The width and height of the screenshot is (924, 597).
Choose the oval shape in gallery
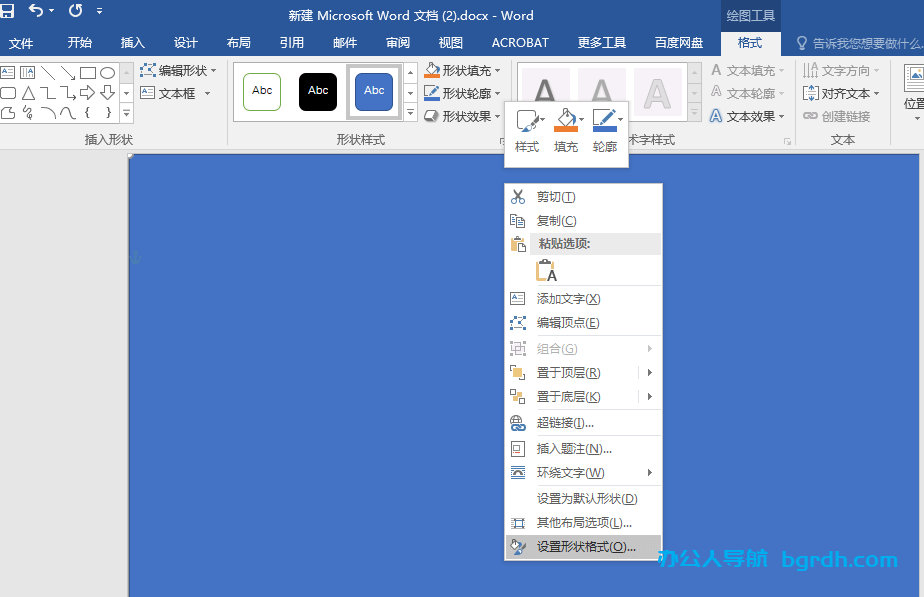coord(107,72)
